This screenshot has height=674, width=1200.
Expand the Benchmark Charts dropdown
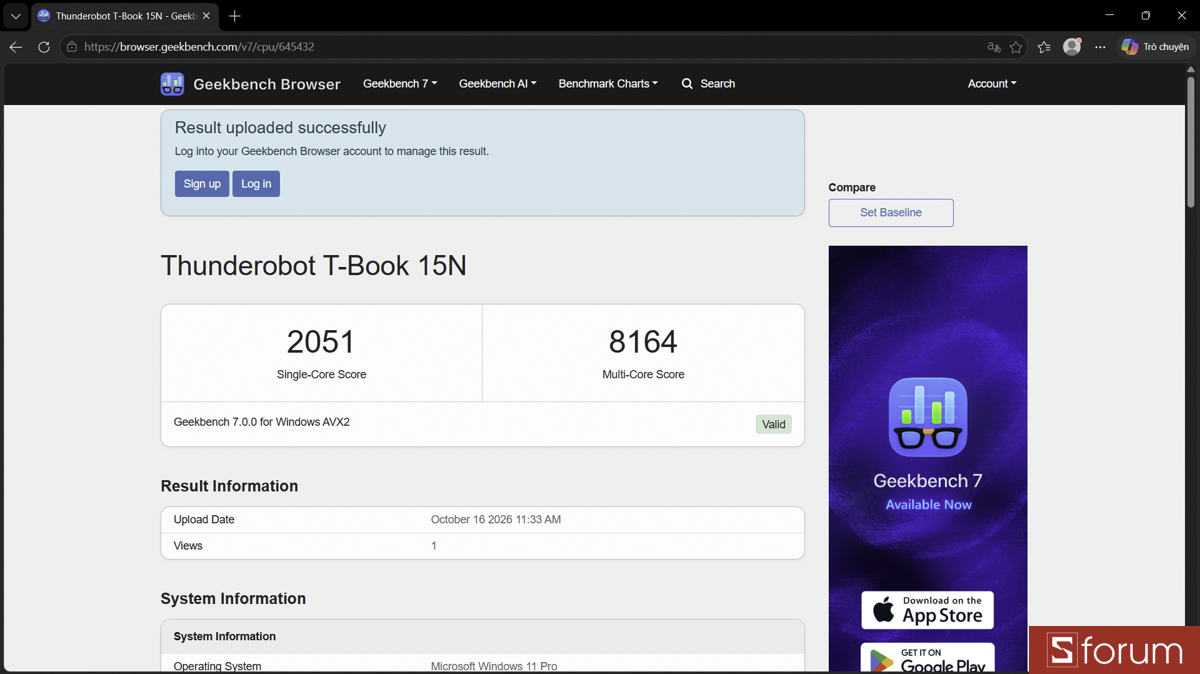608,84
